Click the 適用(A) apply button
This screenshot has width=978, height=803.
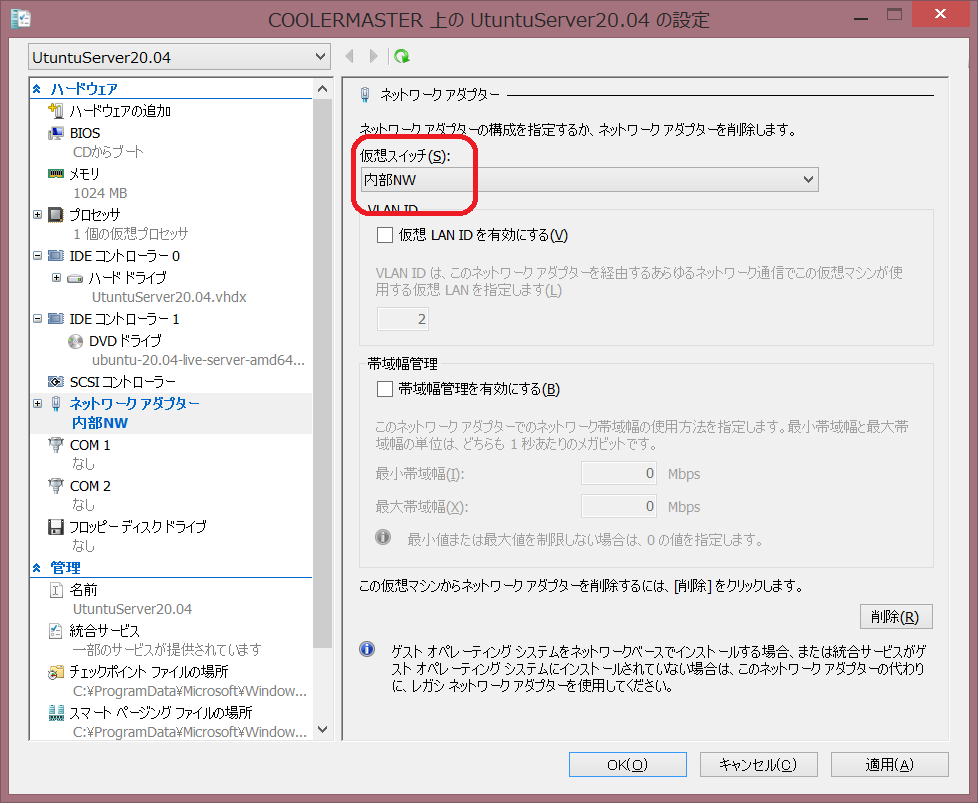point(889,764)
